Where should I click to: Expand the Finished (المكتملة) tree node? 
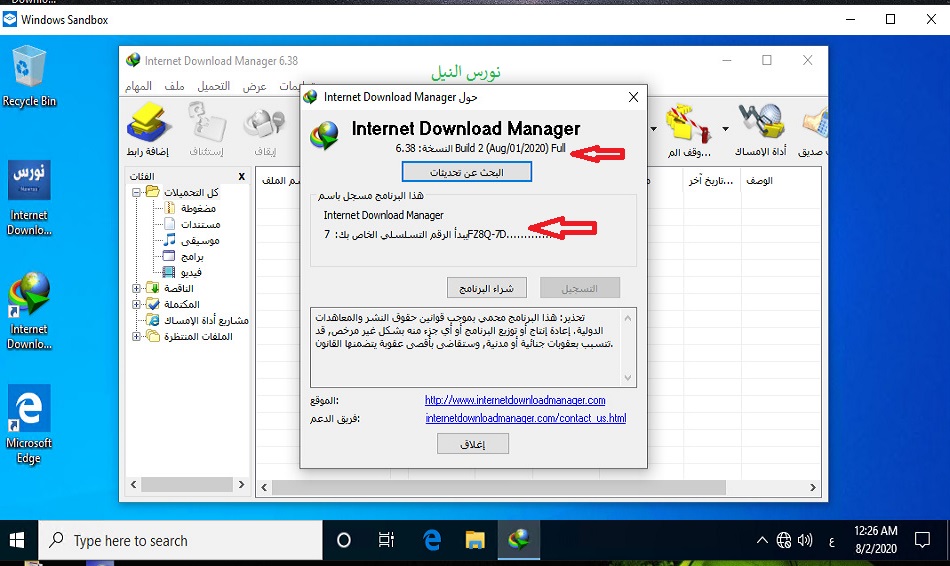(136, 304)
